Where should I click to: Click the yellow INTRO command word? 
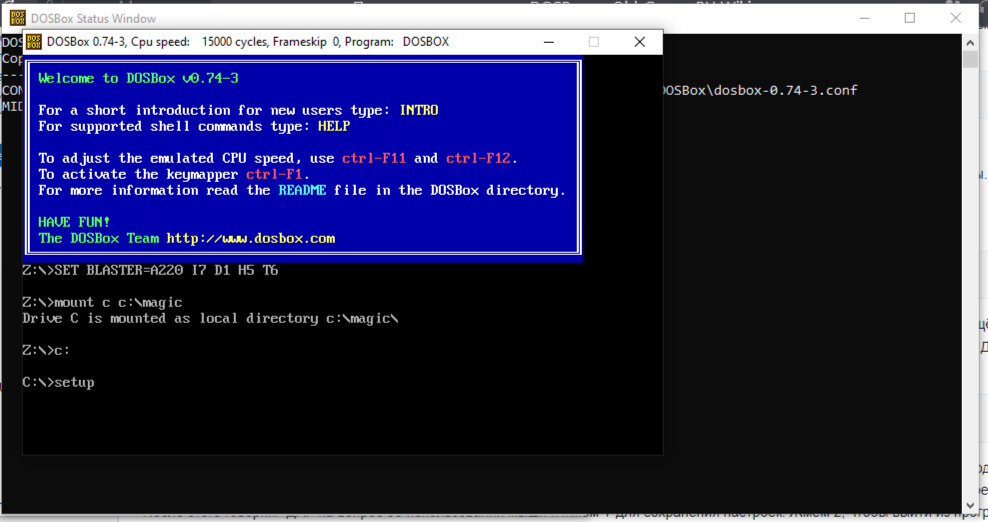(419, 110)
